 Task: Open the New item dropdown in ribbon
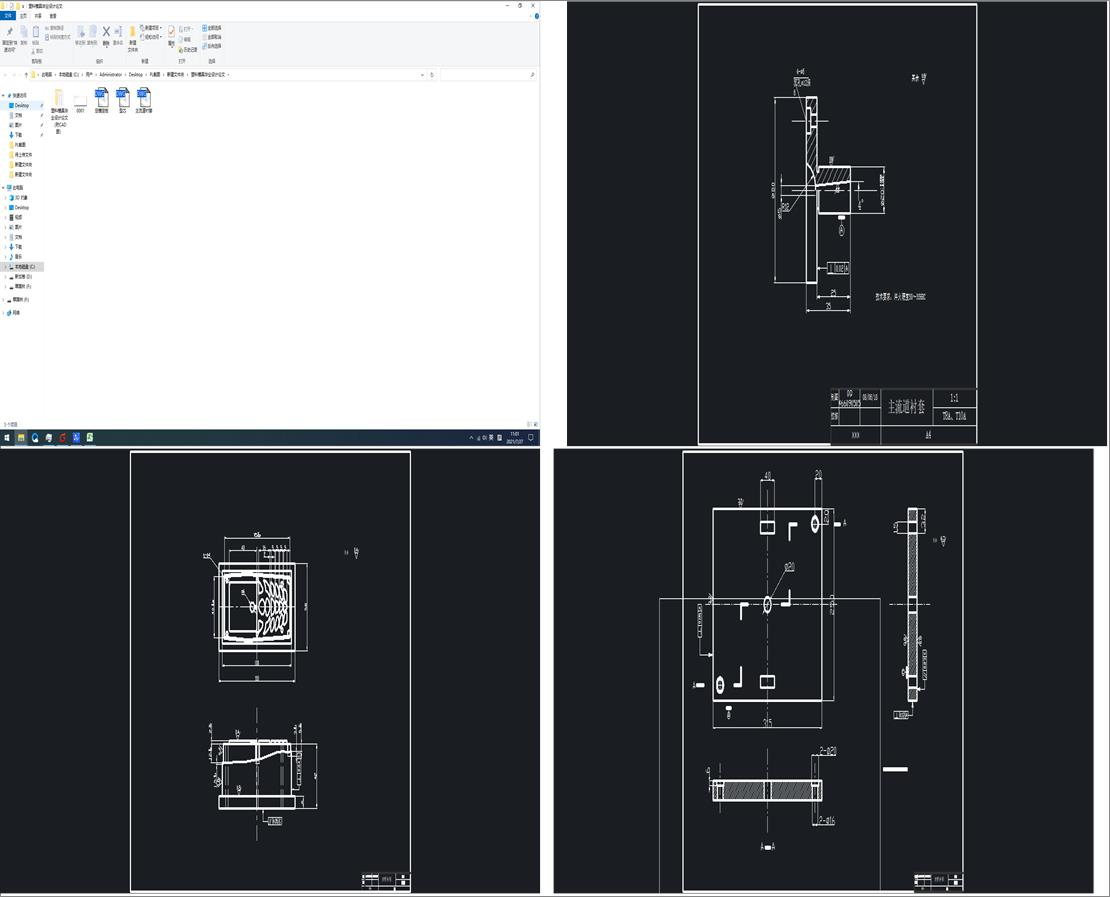point(151,28)
